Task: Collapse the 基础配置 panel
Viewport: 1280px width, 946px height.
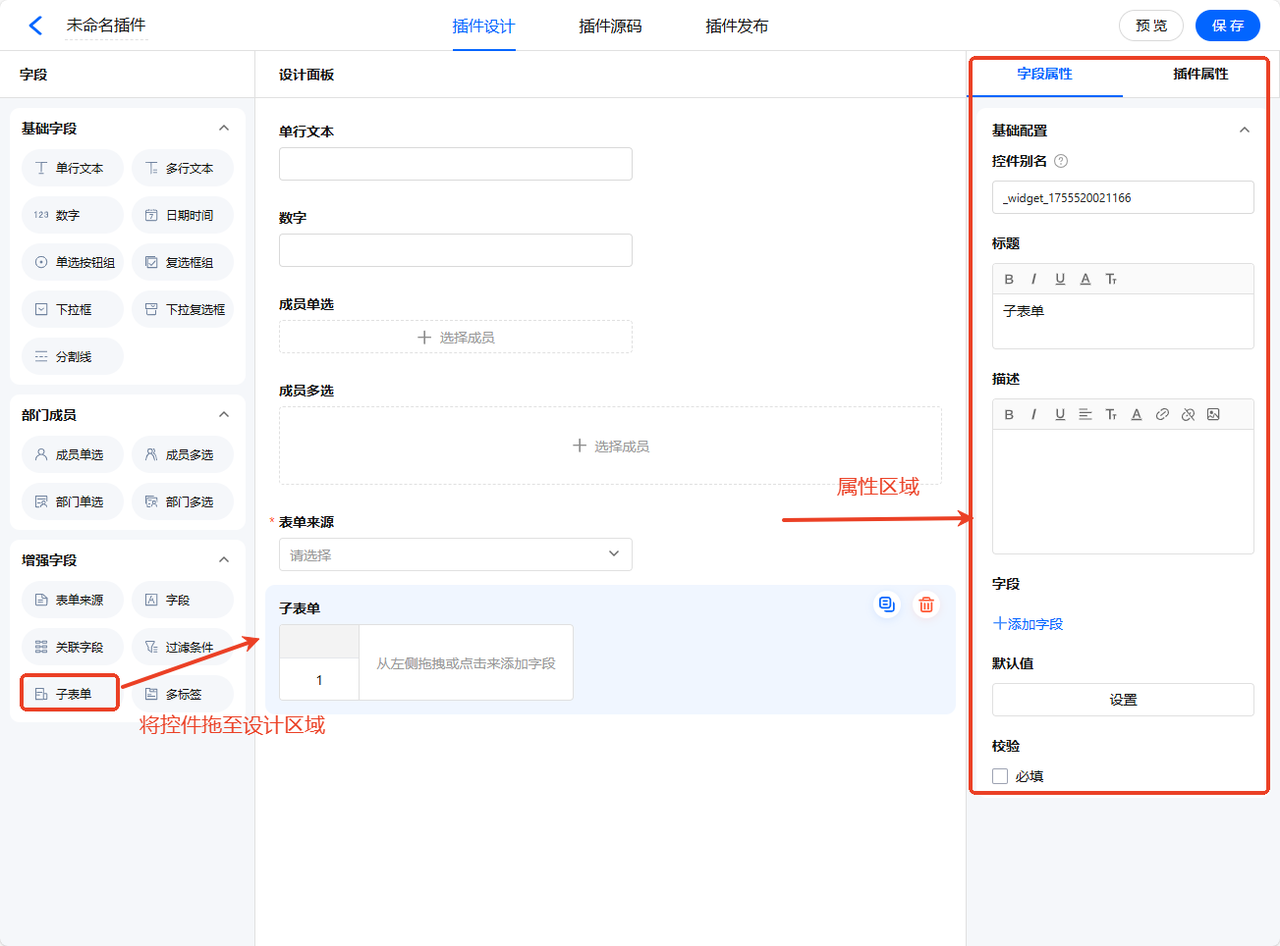Action: 1244,130
